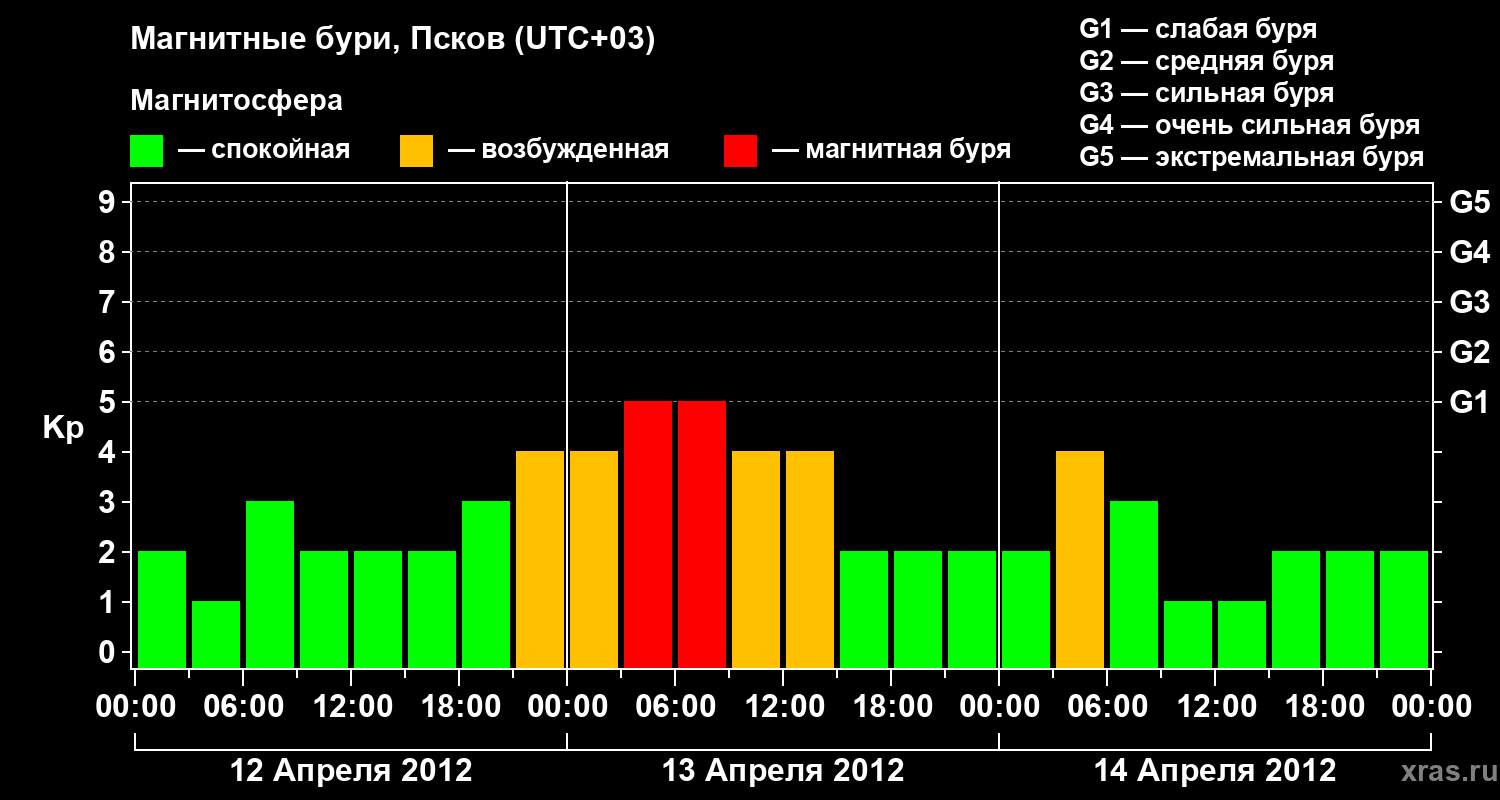The image size is (1500, 800).
Task: Click the 12:00 time label for 14 April
Action: (1215, 706)
